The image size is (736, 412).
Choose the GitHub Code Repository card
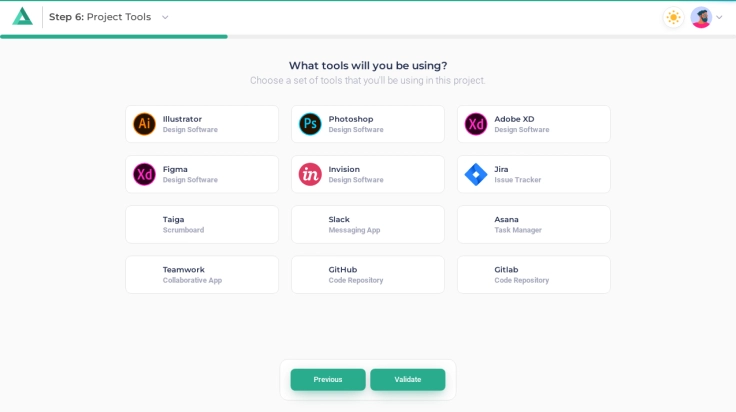click(x=368, y=274)
